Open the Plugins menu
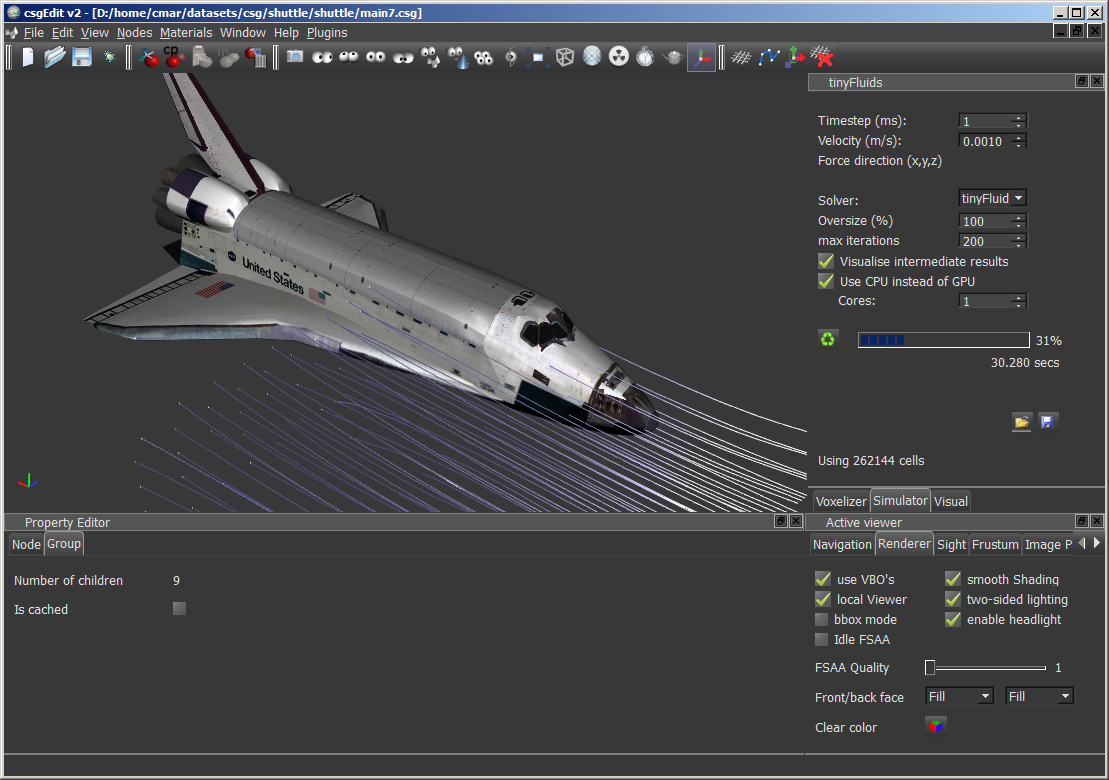 click(327, 32)
